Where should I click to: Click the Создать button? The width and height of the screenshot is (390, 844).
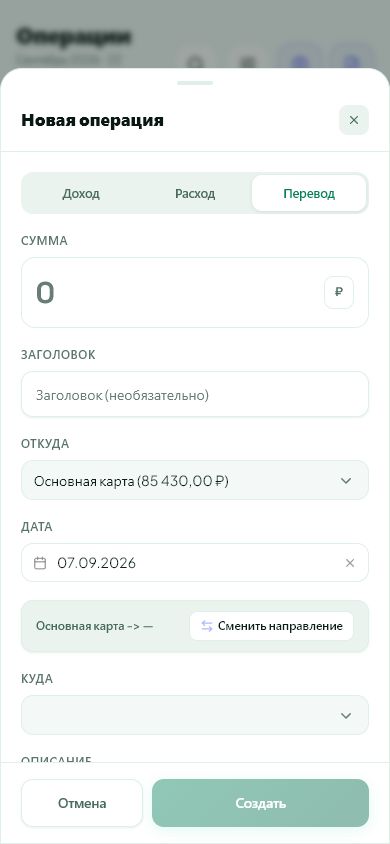[260, 803]
